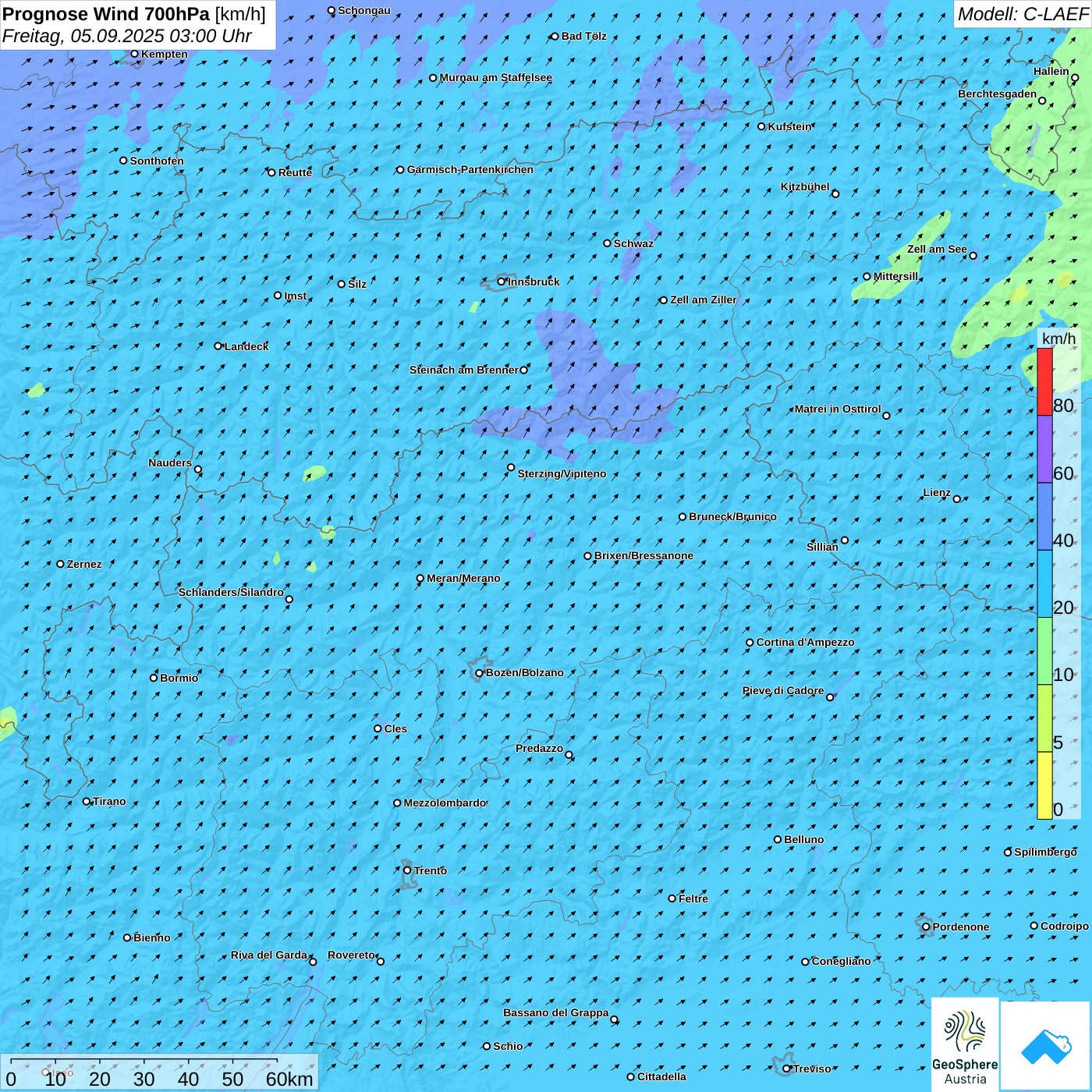Click the Zell am Ziller label
Viewport: 1092px width, 1092px height.
point(703,300)
